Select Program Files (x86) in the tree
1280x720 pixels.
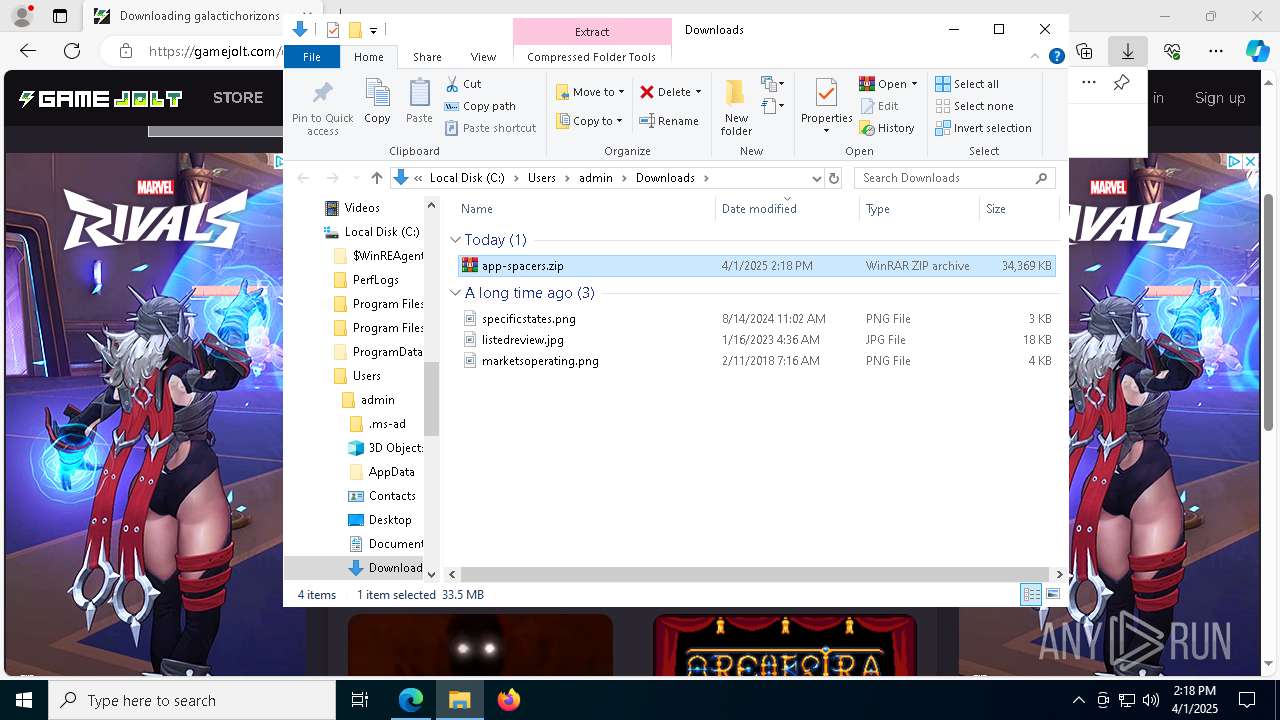coord(378,328)
